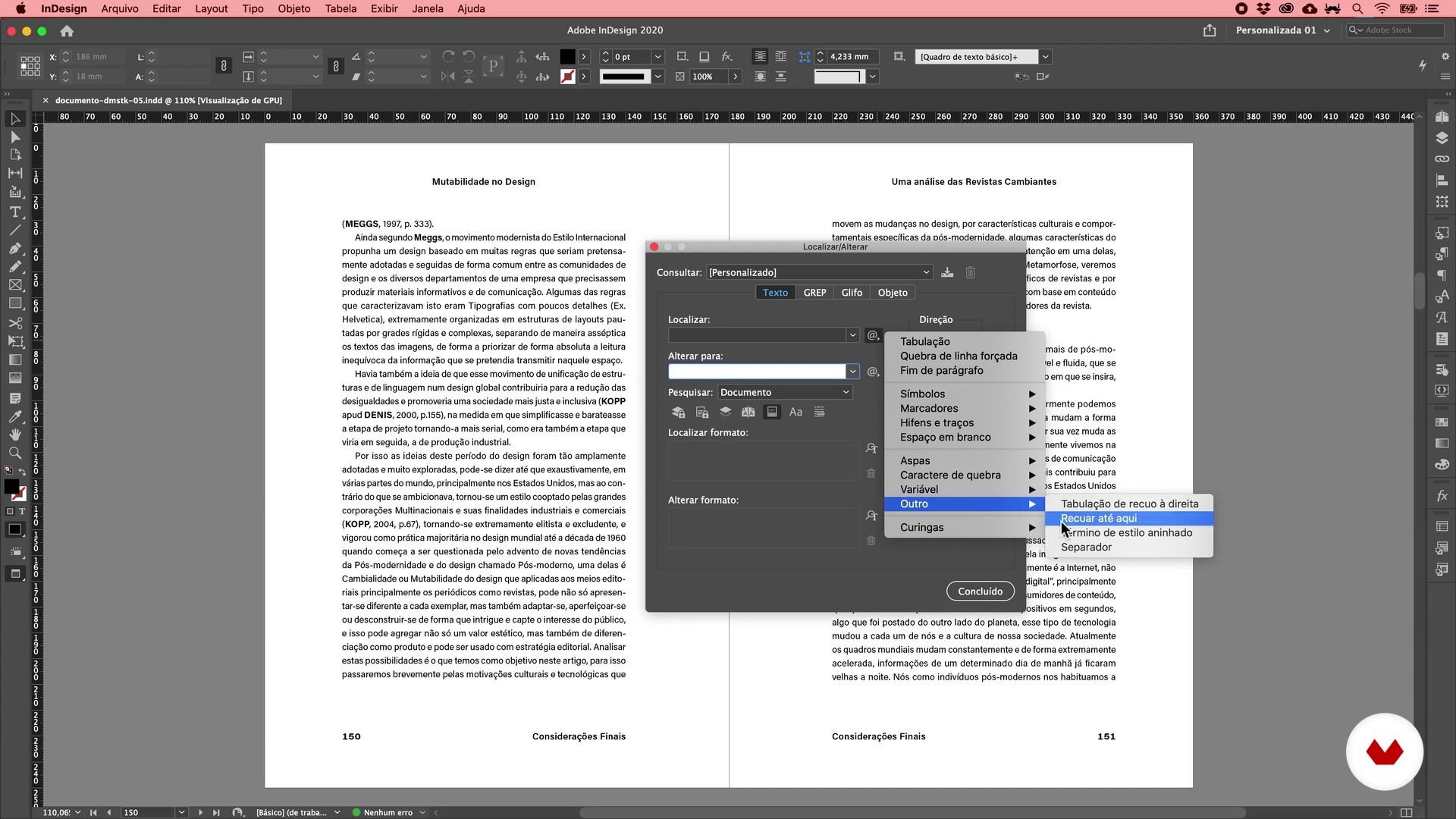Switch to the Glifo tab
The height and width of the screenshot is (819, 1456).
pos(852,293)
